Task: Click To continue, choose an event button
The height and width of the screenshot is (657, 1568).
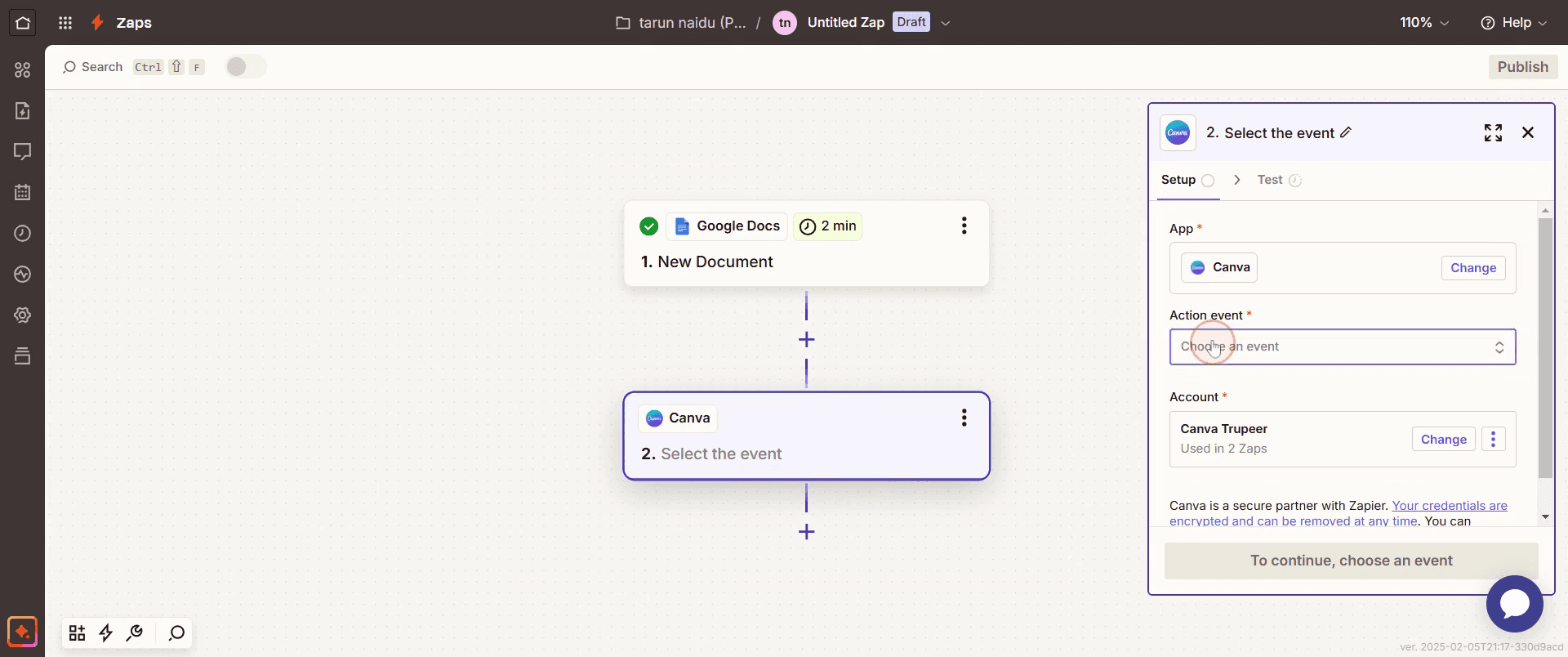Action: [1351, 561]
